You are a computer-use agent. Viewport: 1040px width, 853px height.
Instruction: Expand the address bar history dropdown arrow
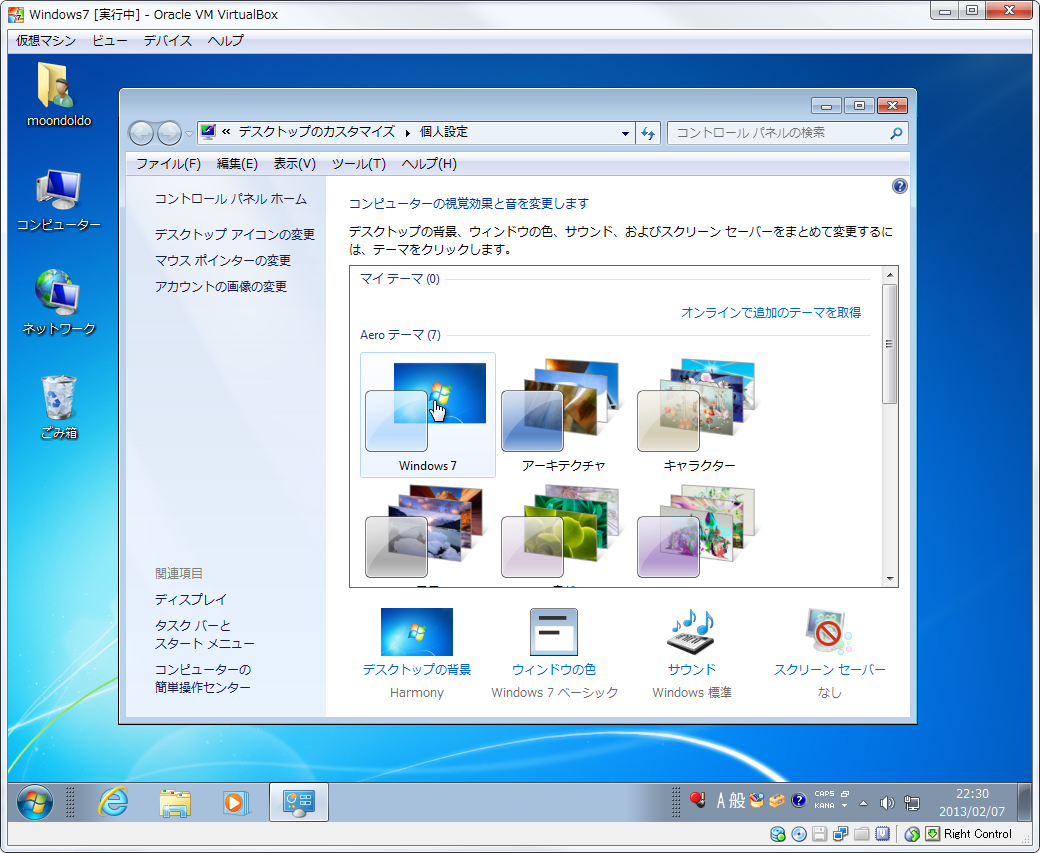625,133
